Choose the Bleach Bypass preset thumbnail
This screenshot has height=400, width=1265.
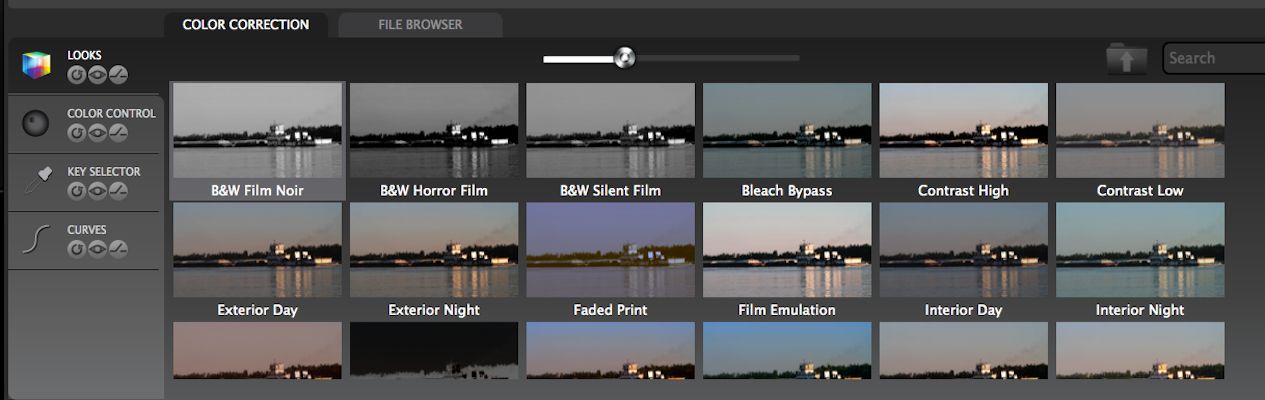pyautogui.click(x=787, y=130)
